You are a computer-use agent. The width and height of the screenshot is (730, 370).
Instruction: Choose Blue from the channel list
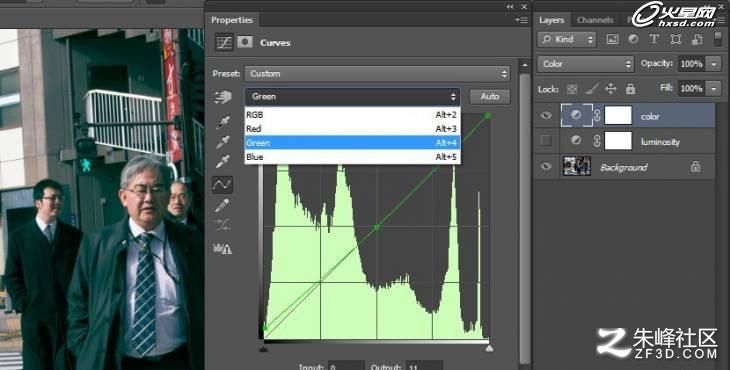click(x=352, y=157)
